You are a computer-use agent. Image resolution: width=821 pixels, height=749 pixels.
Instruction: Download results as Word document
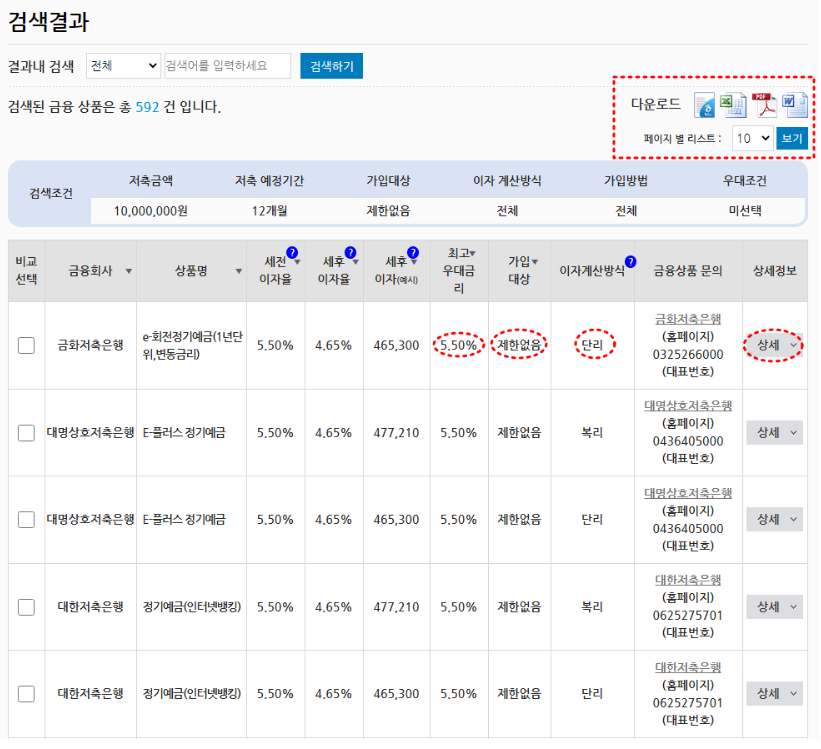[794, 105]
